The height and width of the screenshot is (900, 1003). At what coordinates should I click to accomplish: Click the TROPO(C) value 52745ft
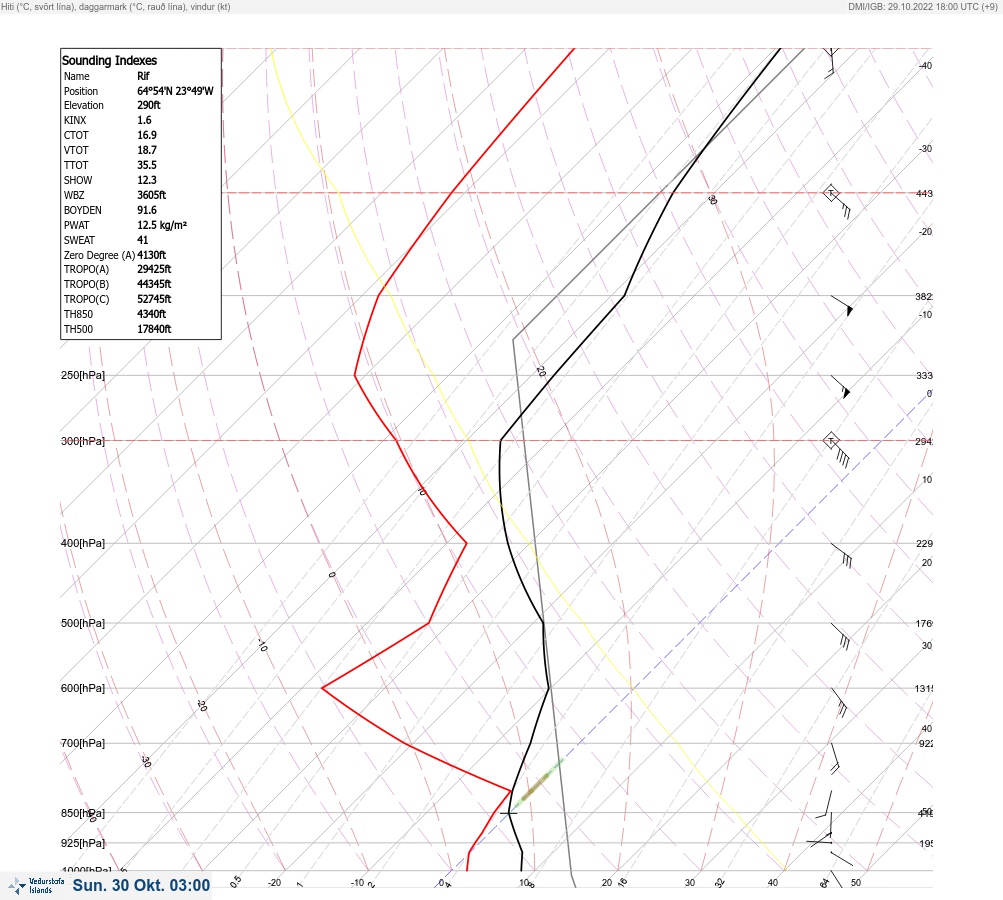154,299
